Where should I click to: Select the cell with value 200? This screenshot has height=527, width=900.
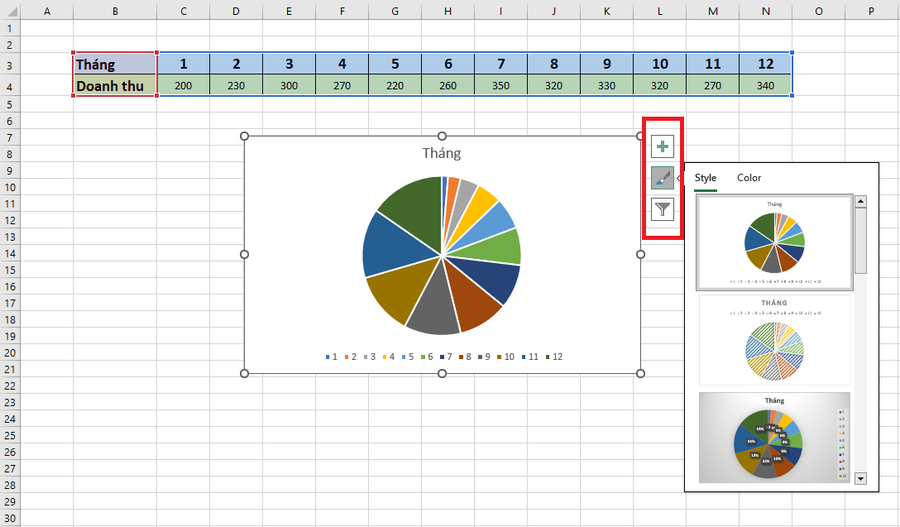[x=183, y=86]
